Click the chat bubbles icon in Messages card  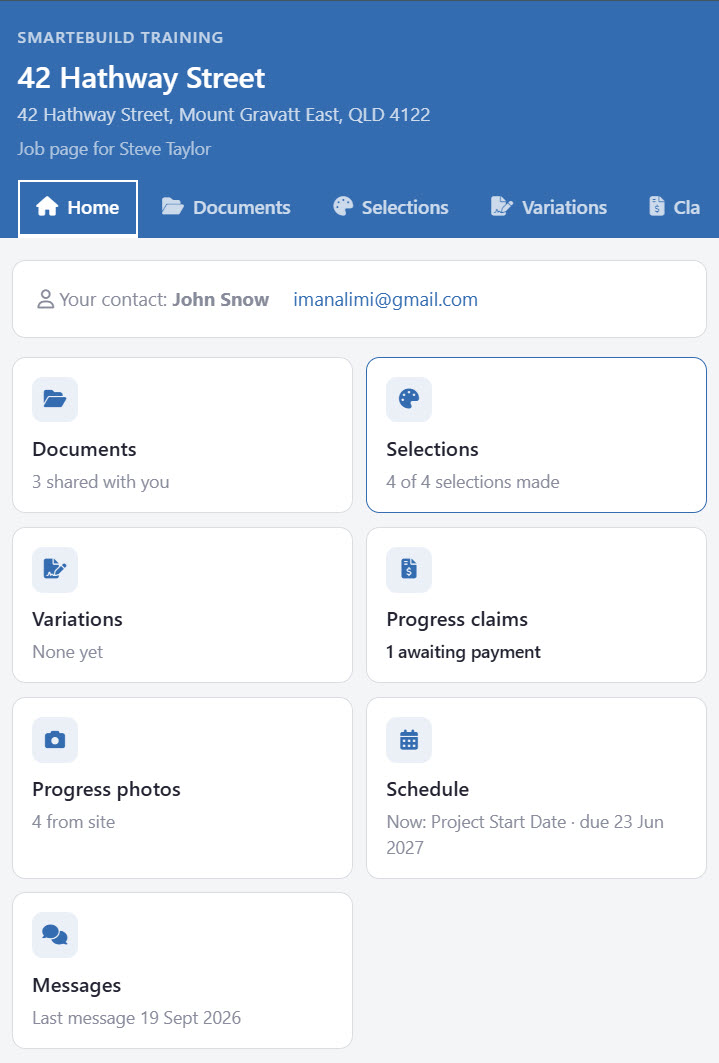55,935
